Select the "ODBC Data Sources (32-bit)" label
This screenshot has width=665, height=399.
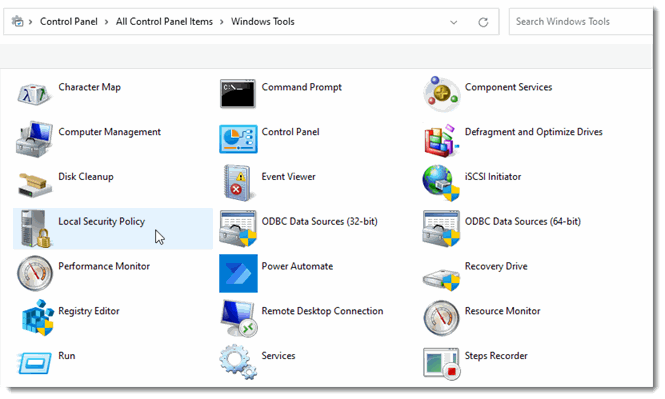[x=319, y=221]
